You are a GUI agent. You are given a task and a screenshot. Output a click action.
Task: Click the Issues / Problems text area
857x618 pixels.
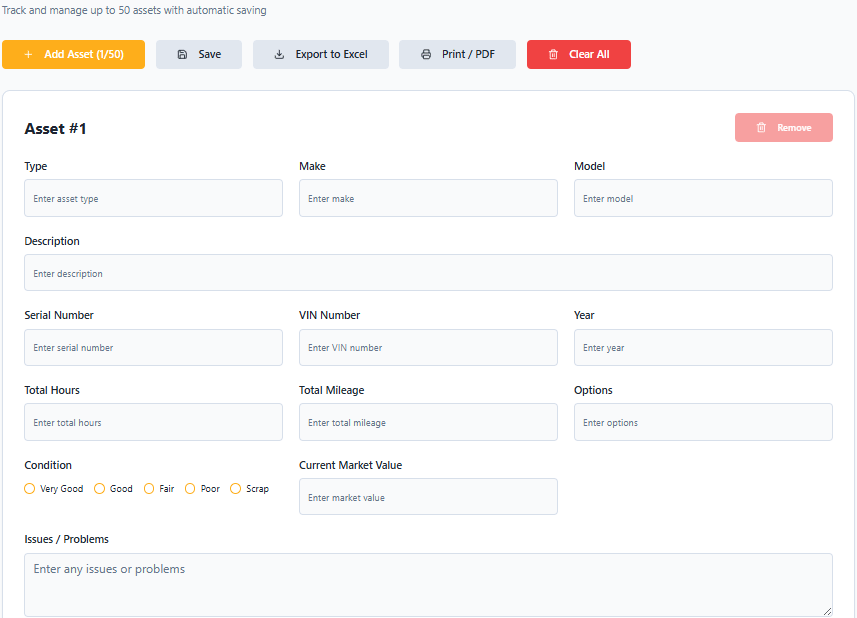[x=428, y=585]
